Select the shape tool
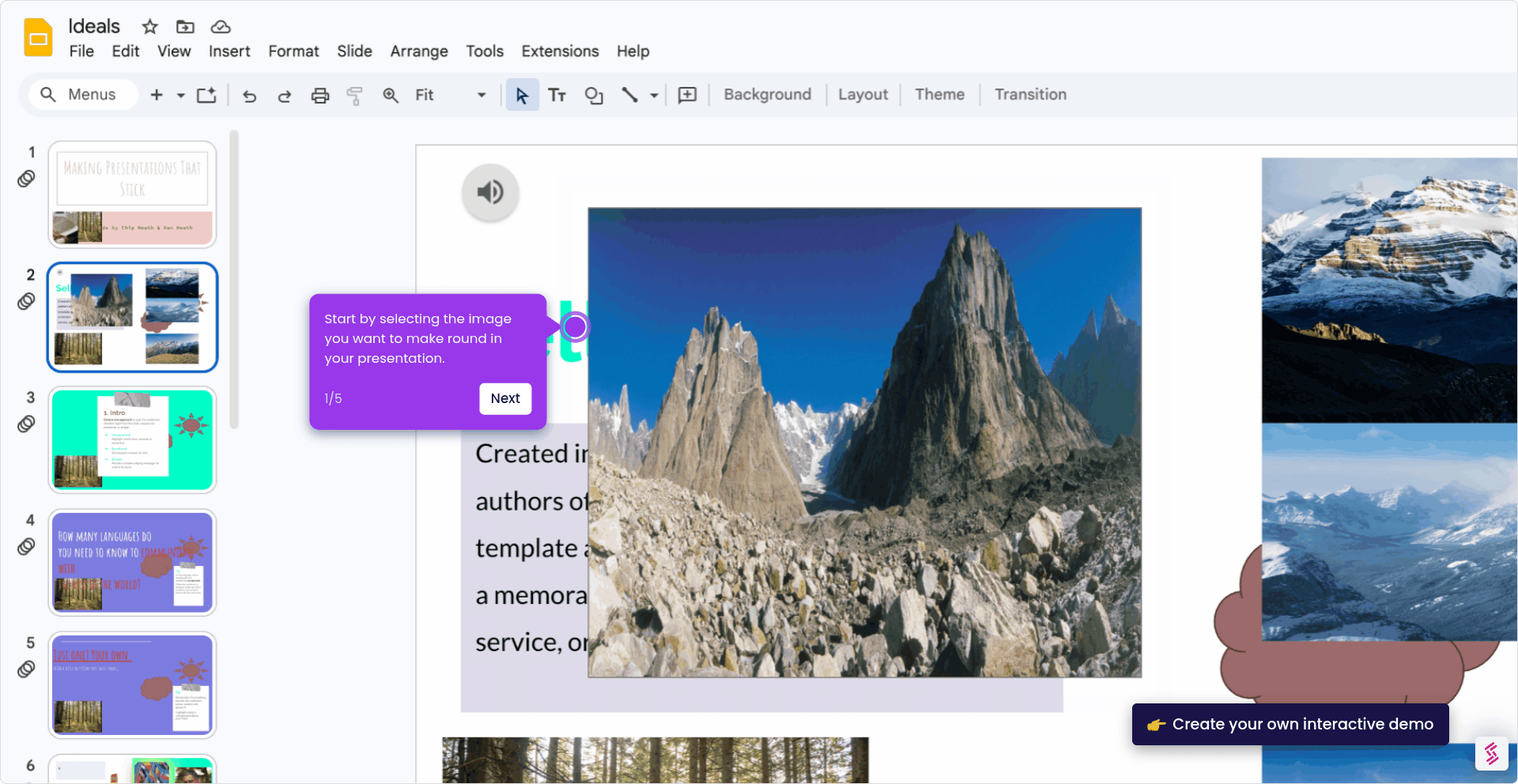This screenshot has height=784, width=1518. [594, 96]
